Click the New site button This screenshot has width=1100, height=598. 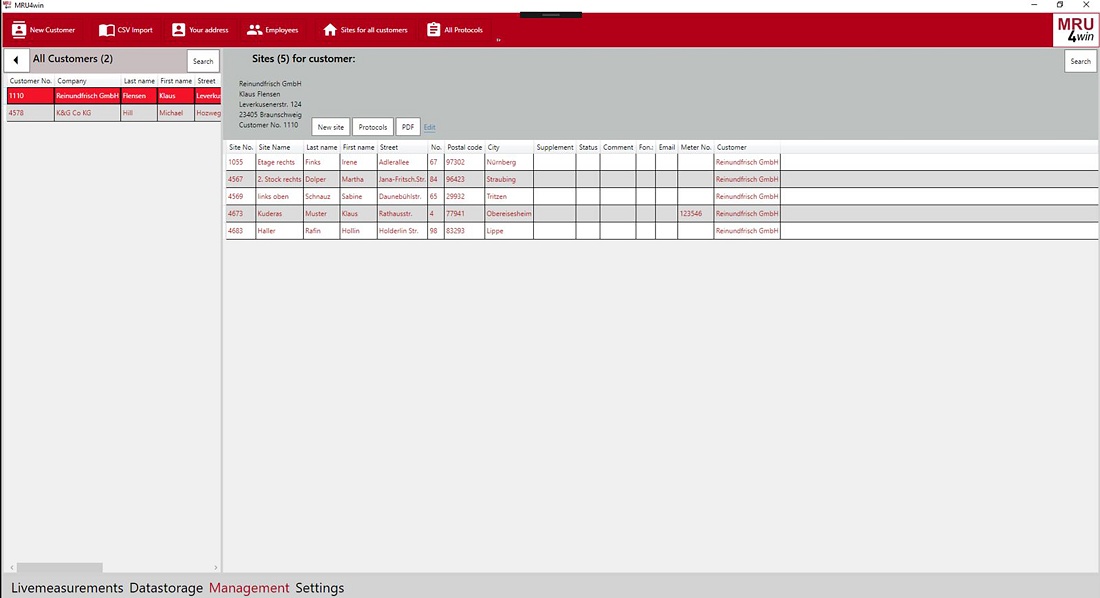330,127
